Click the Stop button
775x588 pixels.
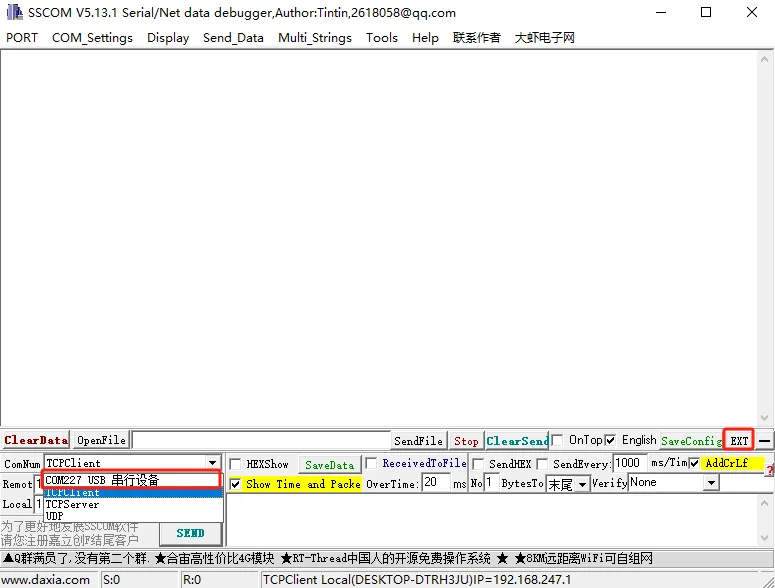pos(466,441)
